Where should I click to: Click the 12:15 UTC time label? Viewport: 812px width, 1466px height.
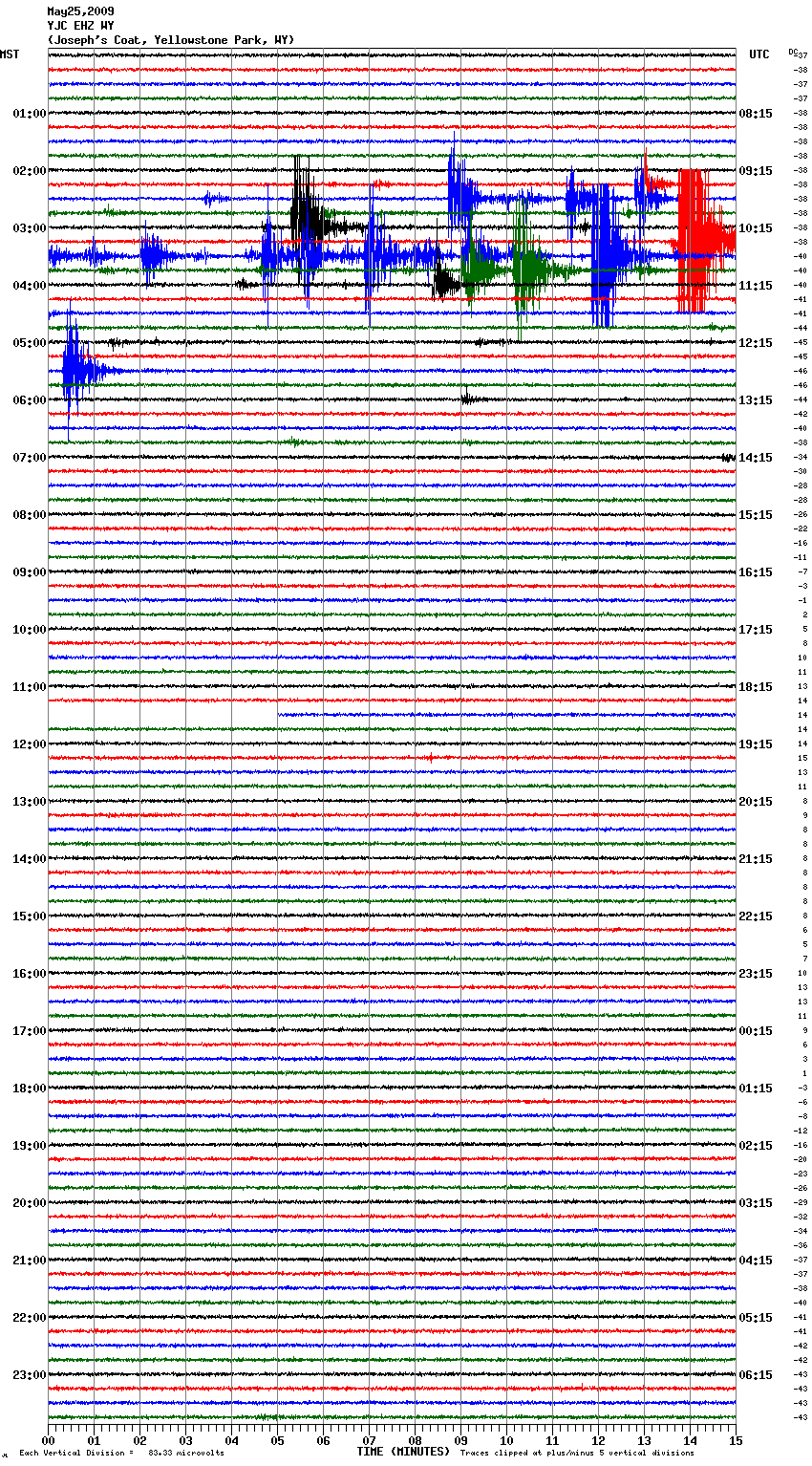tap(756, 343)
